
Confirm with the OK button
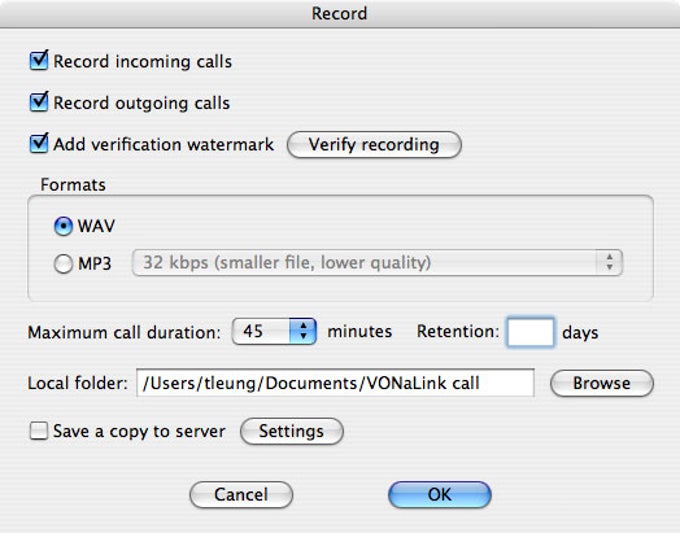[x=439, y=494]
